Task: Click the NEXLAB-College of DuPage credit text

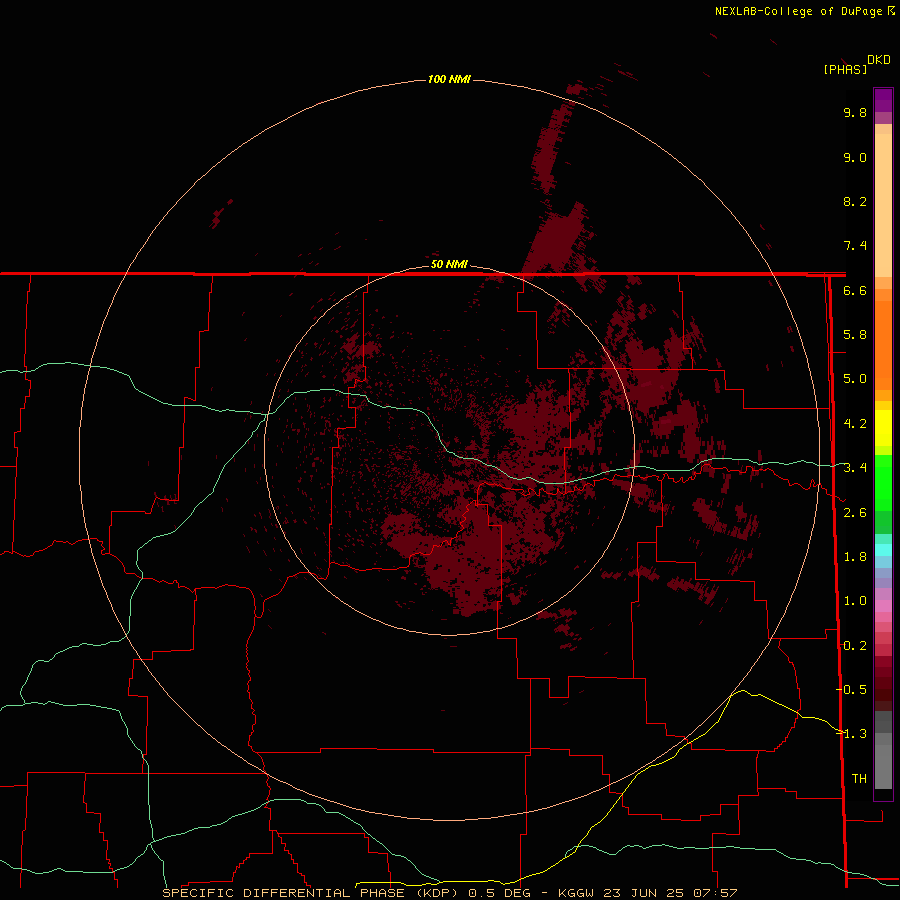Action: (801, 11)
